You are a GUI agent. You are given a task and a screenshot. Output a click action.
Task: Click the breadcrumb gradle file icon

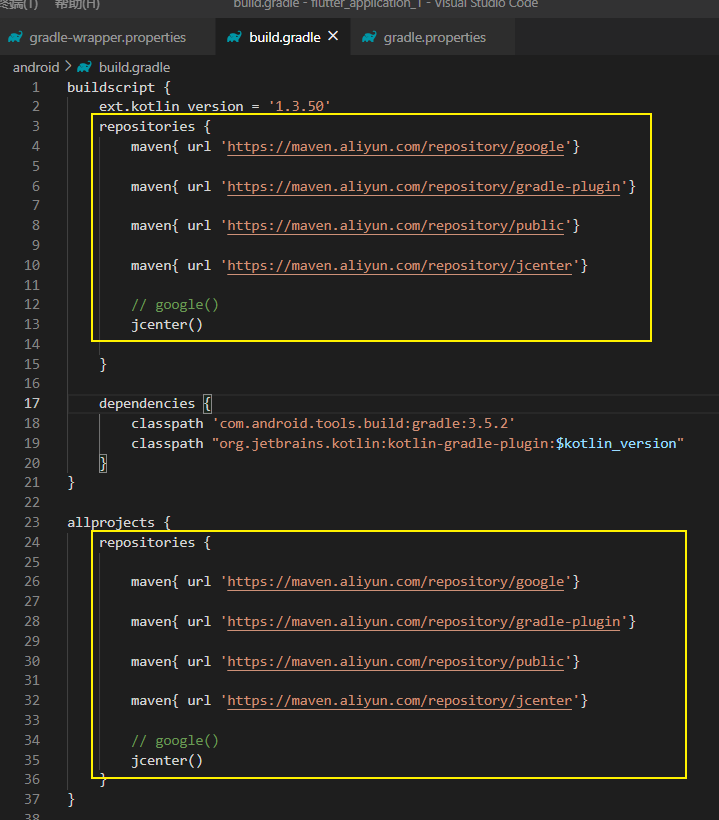pos(84,67)
